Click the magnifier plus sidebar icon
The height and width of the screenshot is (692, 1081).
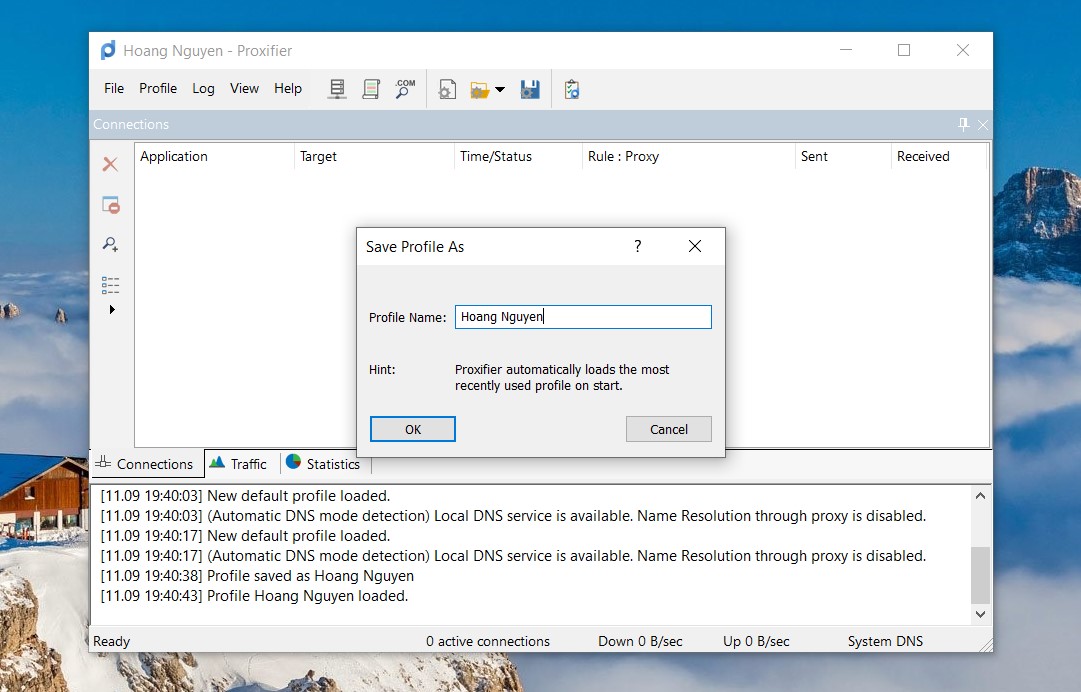click(x=110, y=244)
